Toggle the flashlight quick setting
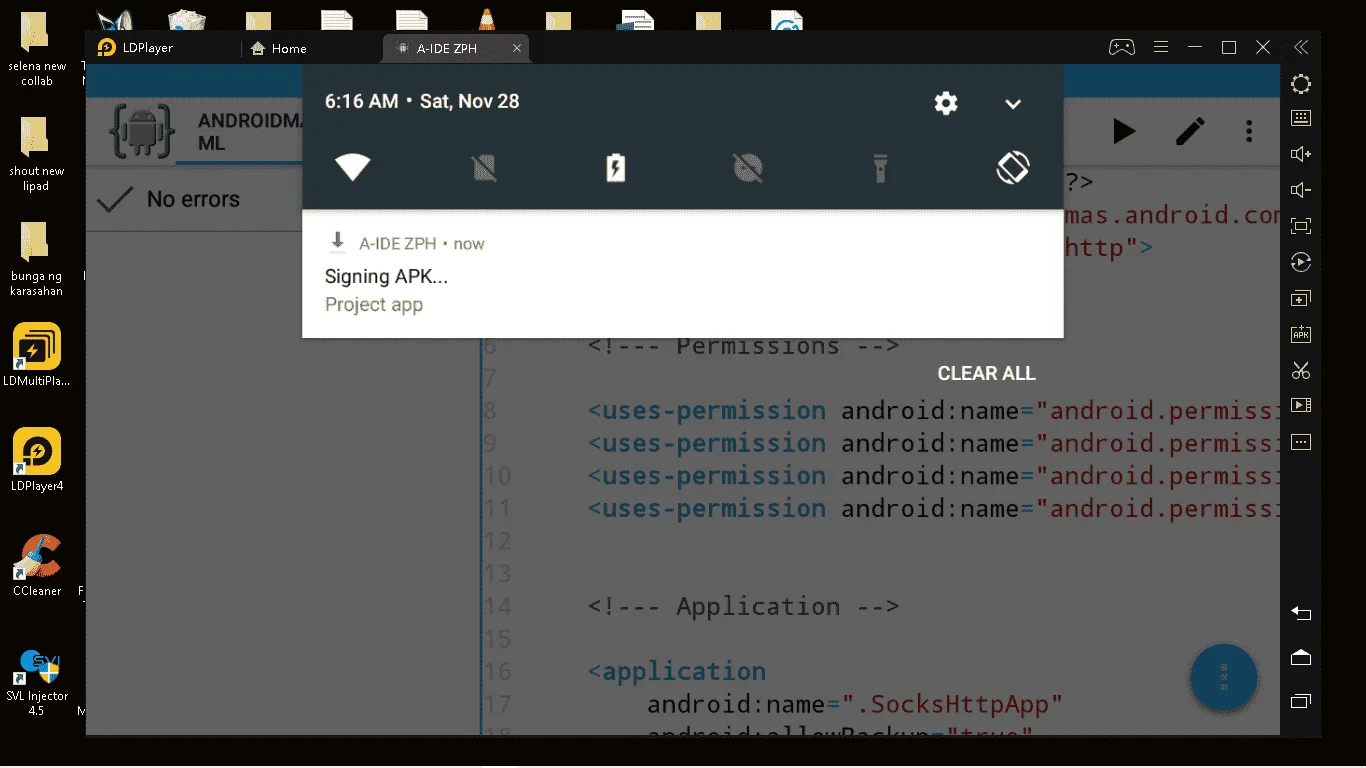The height and width of the screenshot is (768, 1366). (x=880, y=168)
